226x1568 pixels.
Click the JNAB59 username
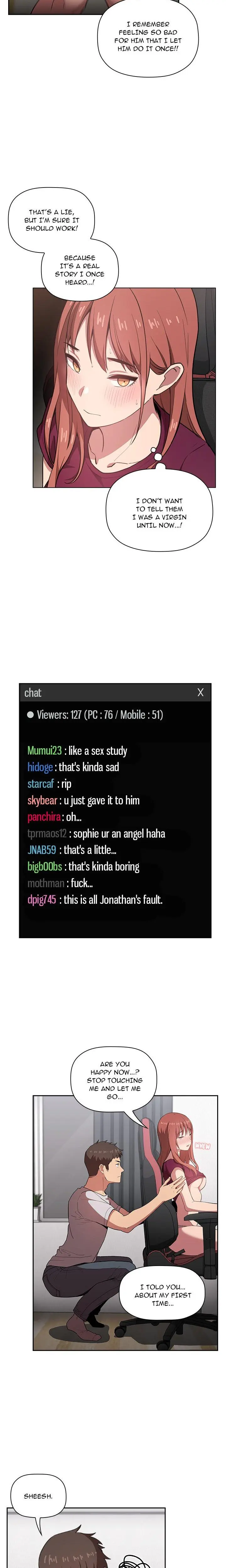pyautogui.click(x=41, y=850)
